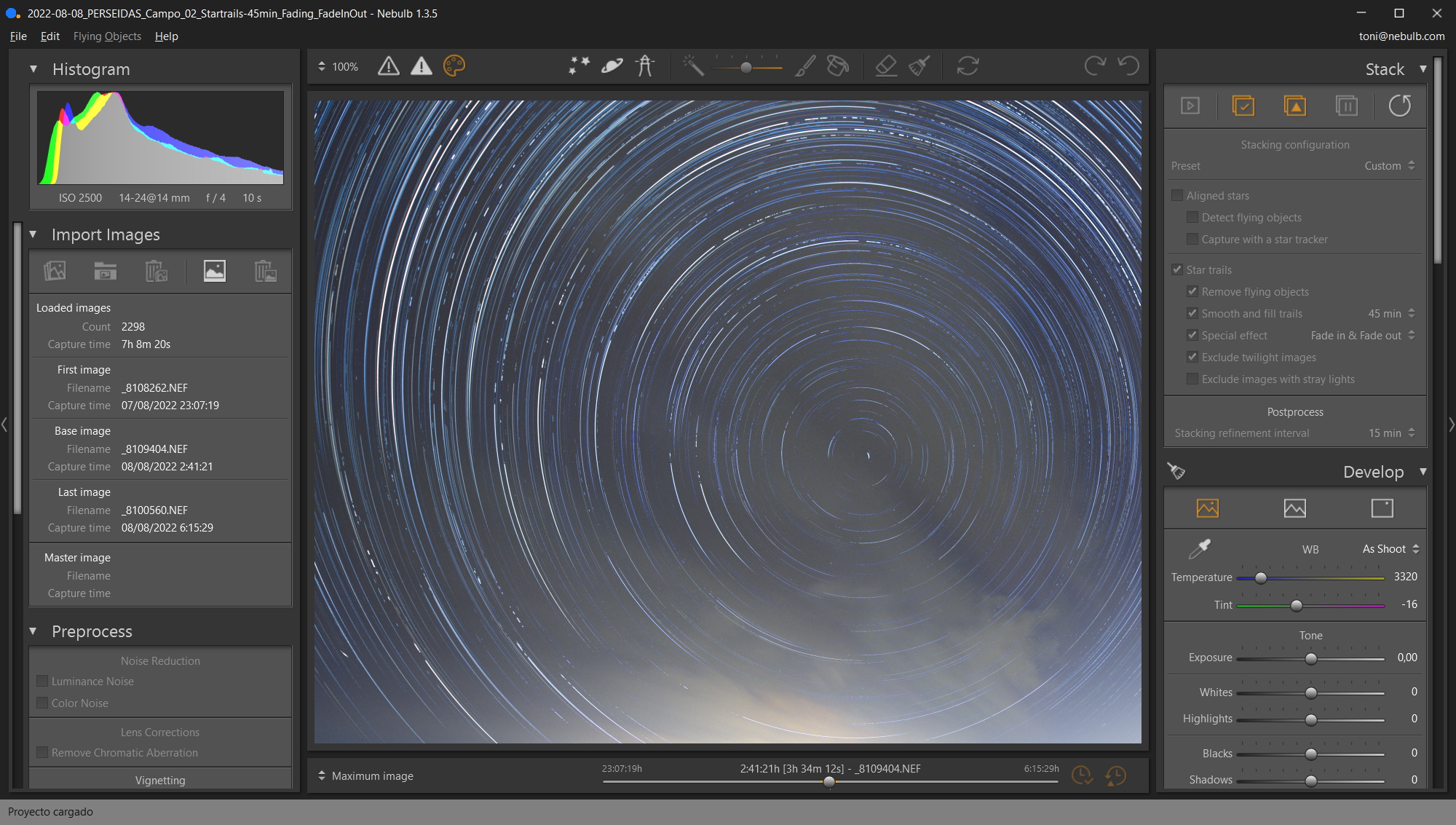
Task: Enable Exclude images with stray lights
Action: [1192, 379]
